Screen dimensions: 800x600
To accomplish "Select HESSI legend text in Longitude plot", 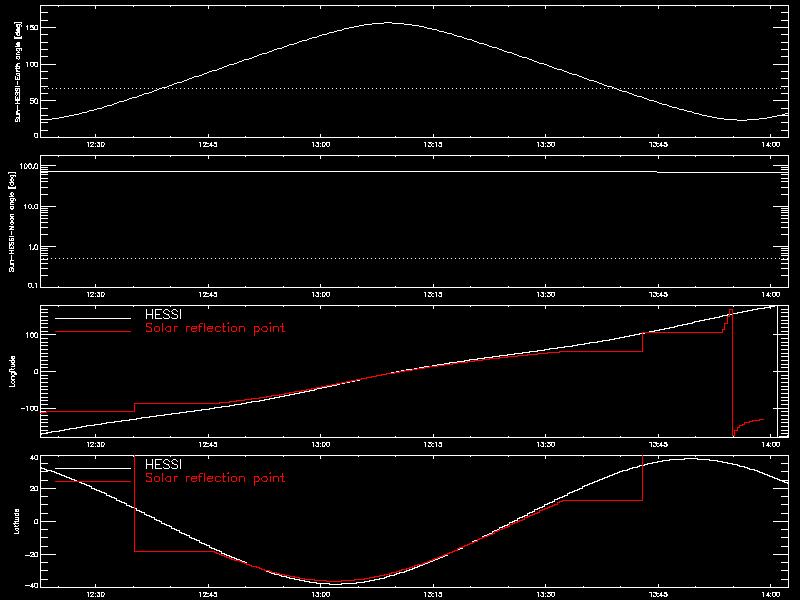I will point(163,314).
